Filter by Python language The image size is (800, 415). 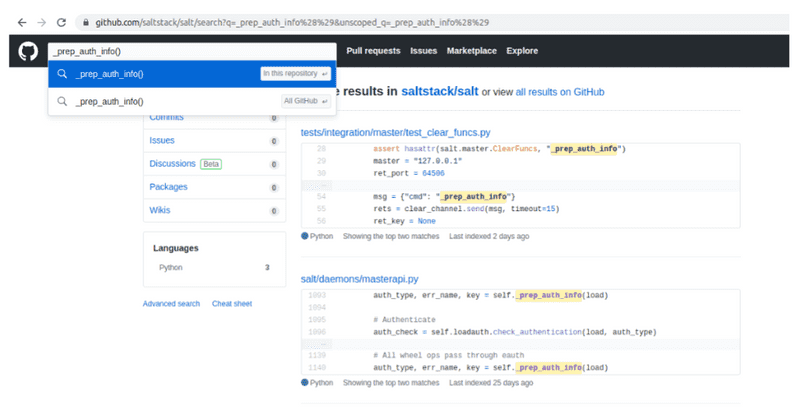(x=172, y=268)
